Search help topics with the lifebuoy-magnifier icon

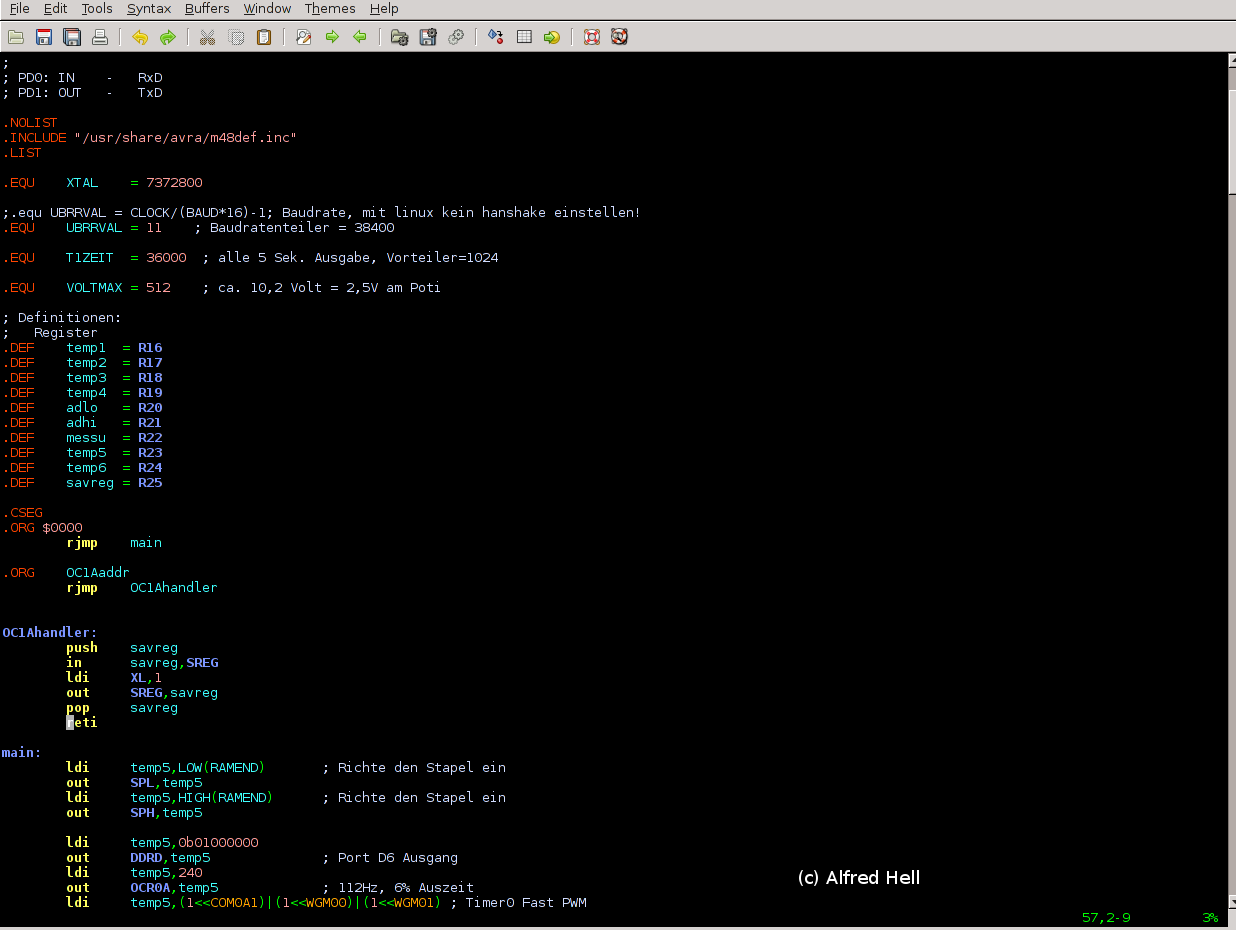620,37
